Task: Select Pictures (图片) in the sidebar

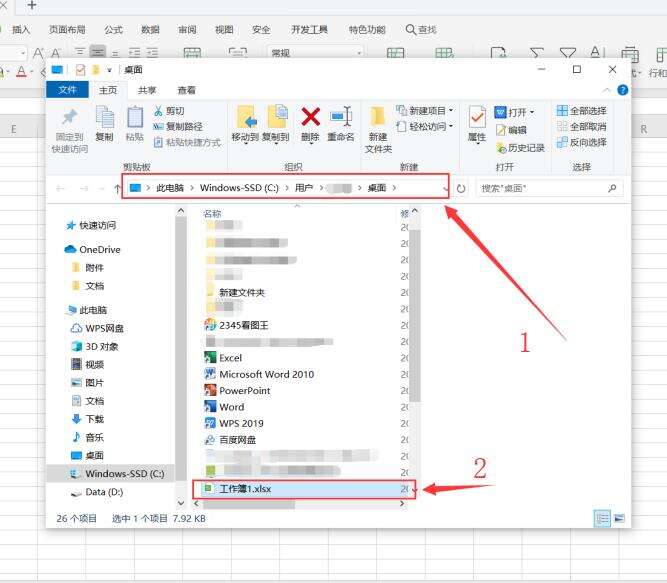Action: (x=88, y=382)
